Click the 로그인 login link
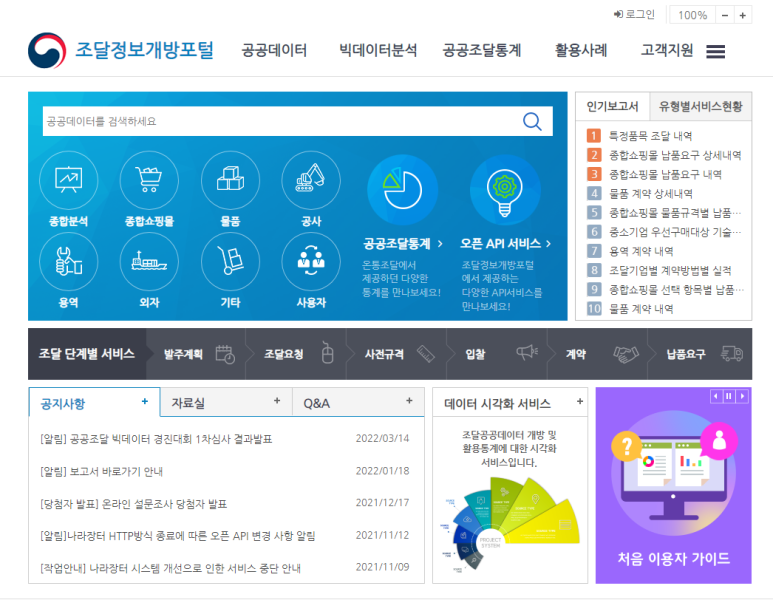The width and height of the screenshot is (773, 600). pyautogui.click(x=634, y=14)
